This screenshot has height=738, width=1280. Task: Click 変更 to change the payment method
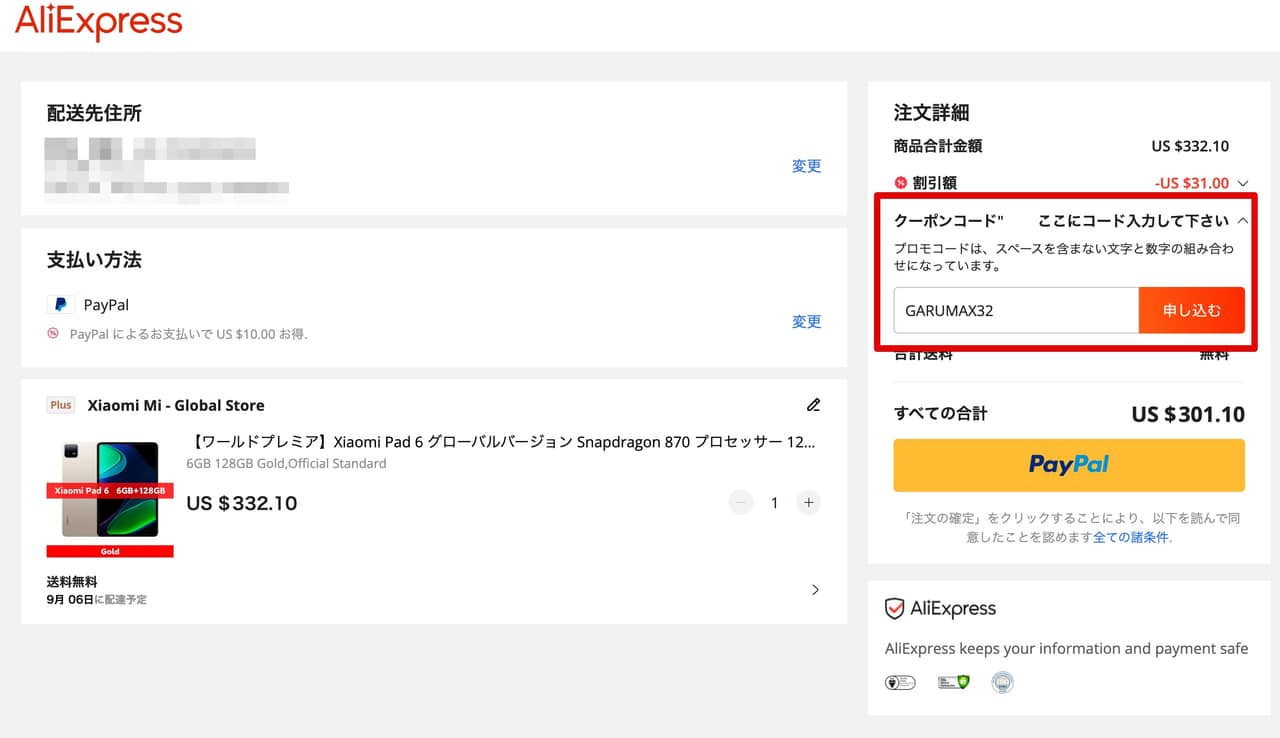806,321
